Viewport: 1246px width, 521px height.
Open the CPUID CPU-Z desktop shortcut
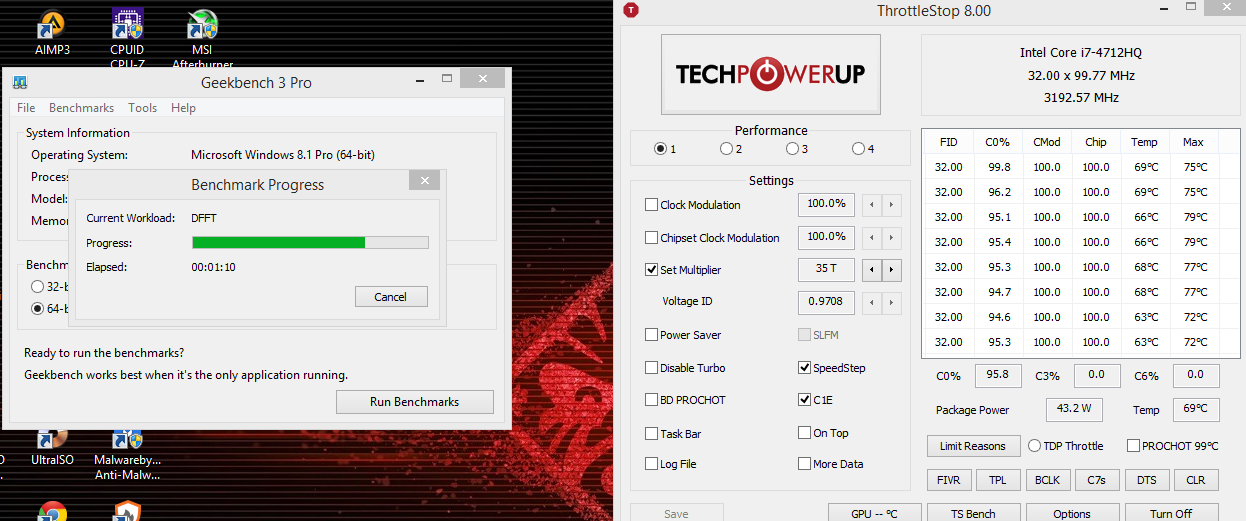127,38
